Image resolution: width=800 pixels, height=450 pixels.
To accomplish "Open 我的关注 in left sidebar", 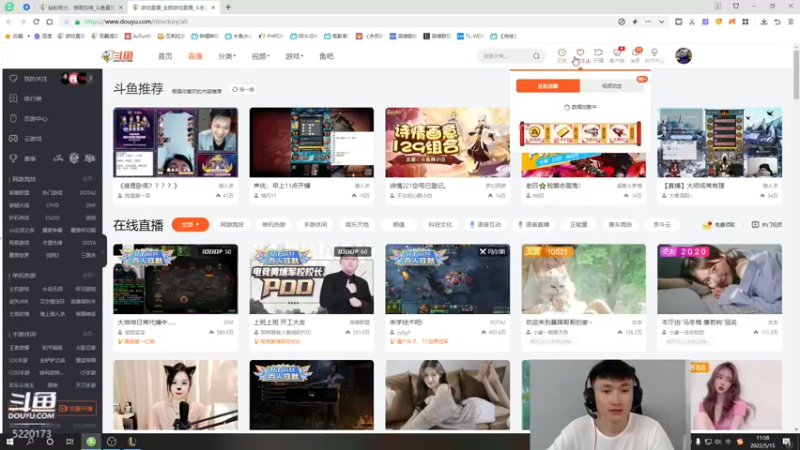I will [x=36, y=79].
